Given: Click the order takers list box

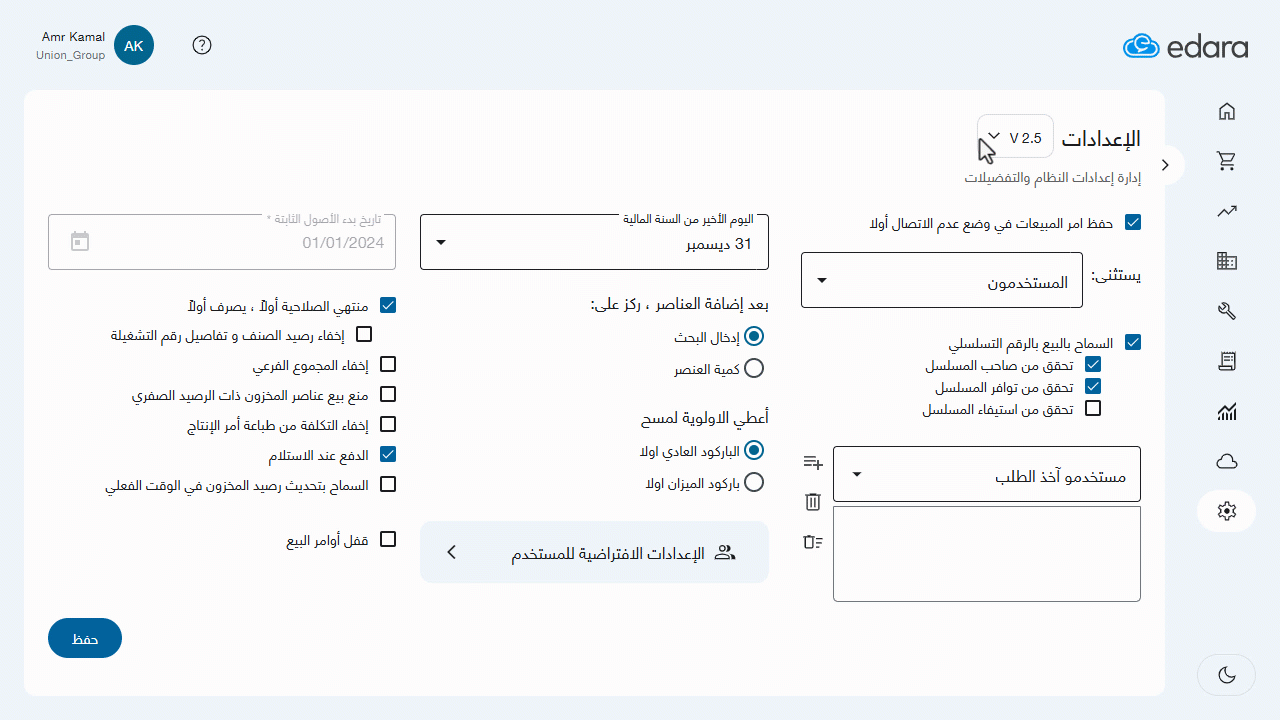Looking at the screenshot, I should (x=986, y=554).
